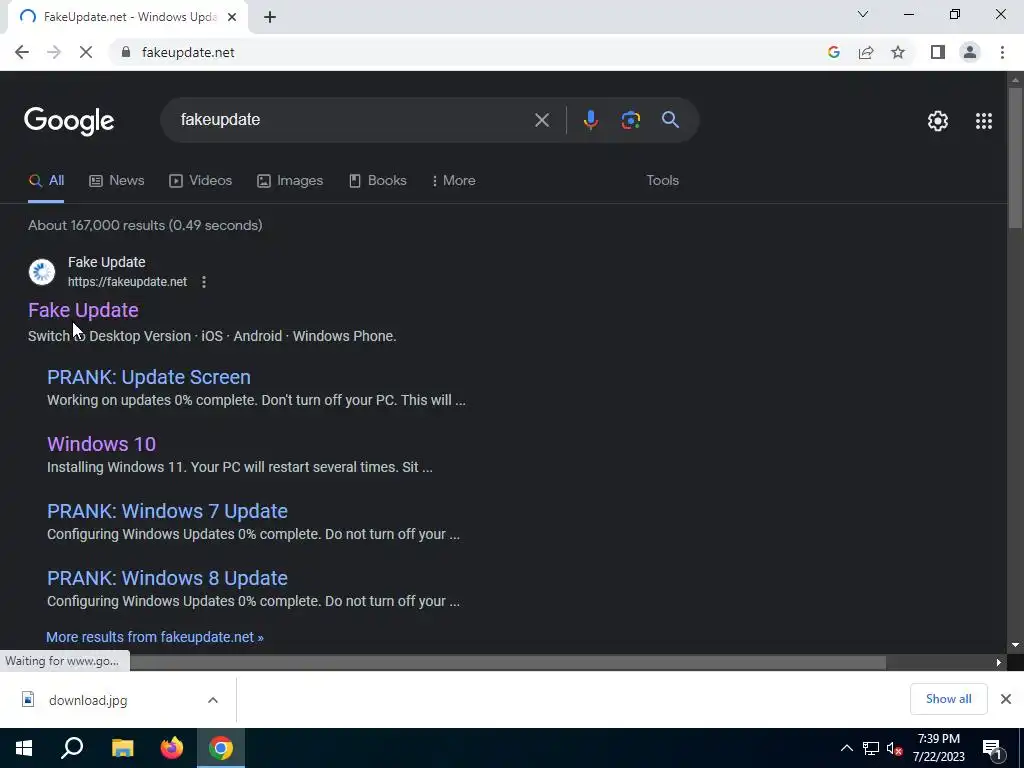Open Windows taskbar search
This screenshot has height=768, width=1024.
point(72,748)
